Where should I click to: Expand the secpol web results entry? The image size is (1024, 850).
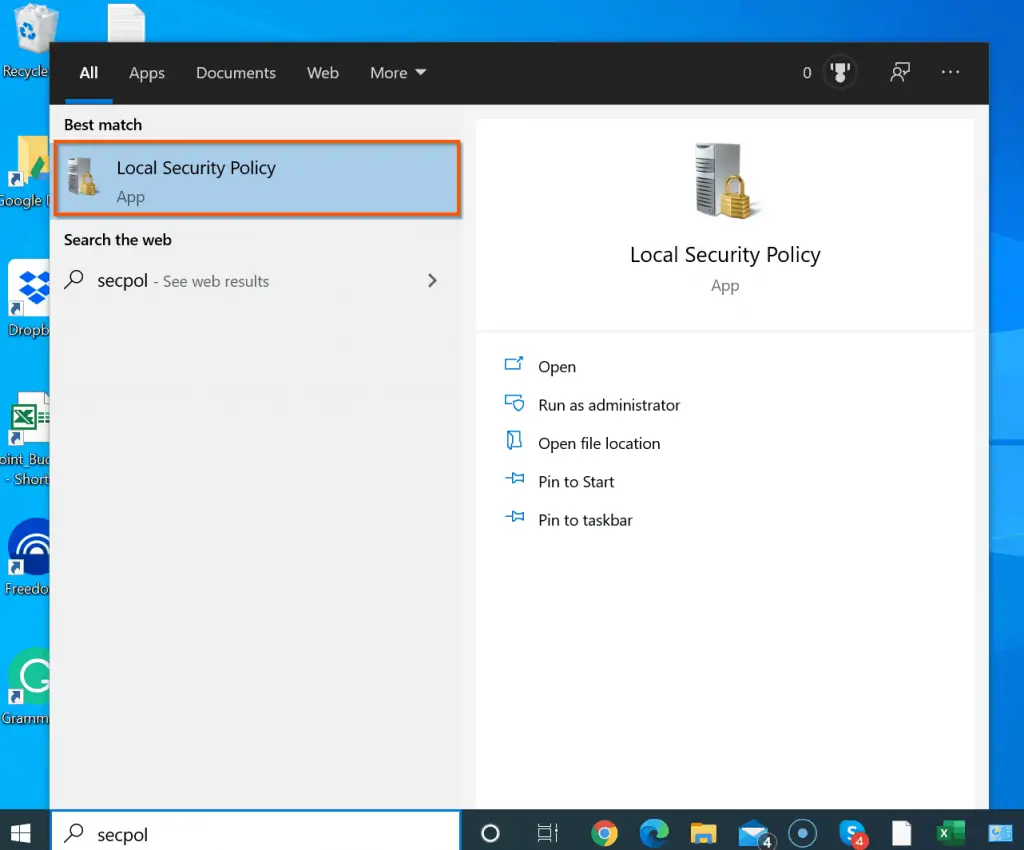(x=432, y=281)
